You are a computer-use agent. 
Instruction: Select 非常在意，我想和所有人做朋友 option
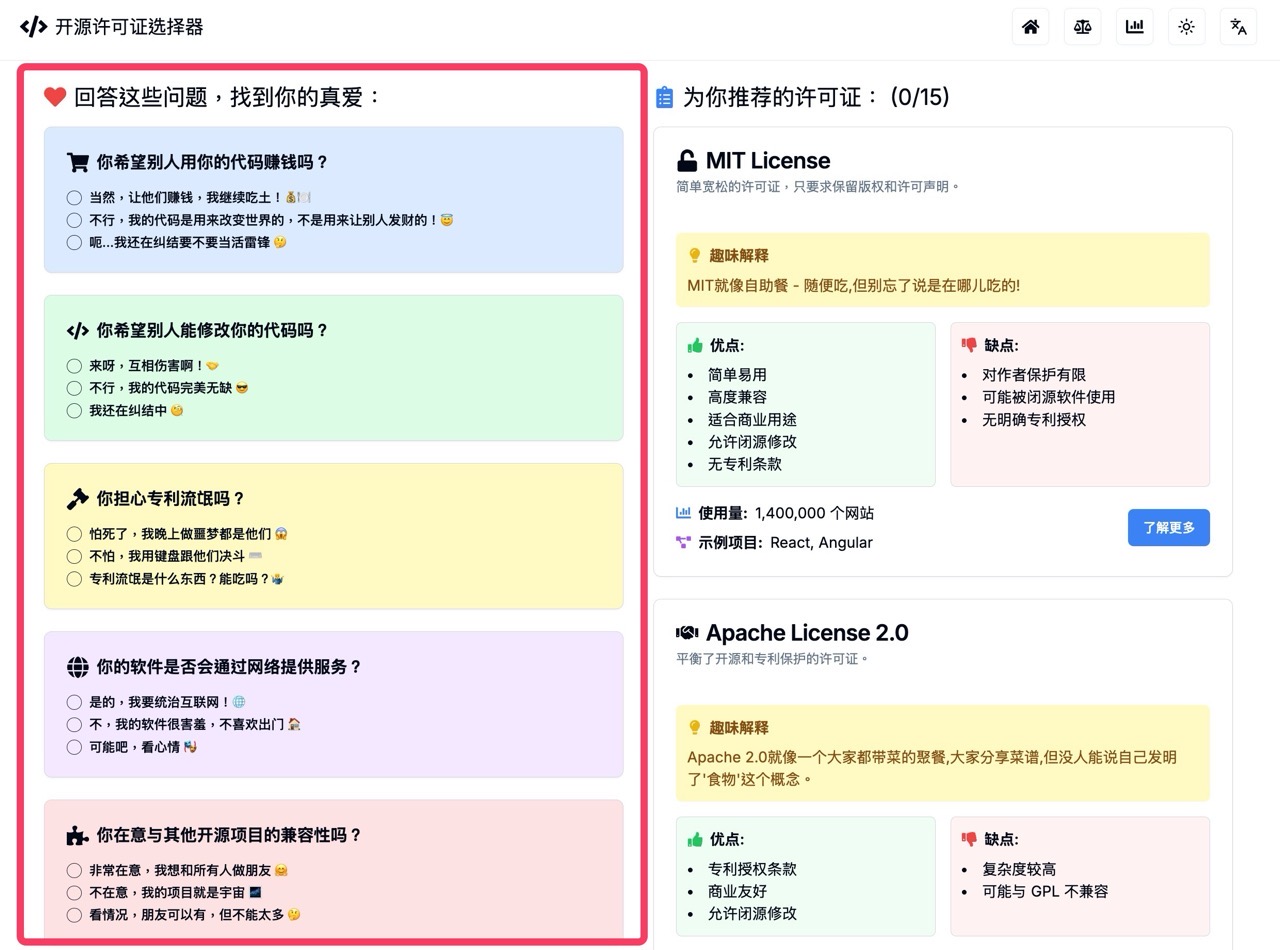pyautogui.click(x=74, y=870)
